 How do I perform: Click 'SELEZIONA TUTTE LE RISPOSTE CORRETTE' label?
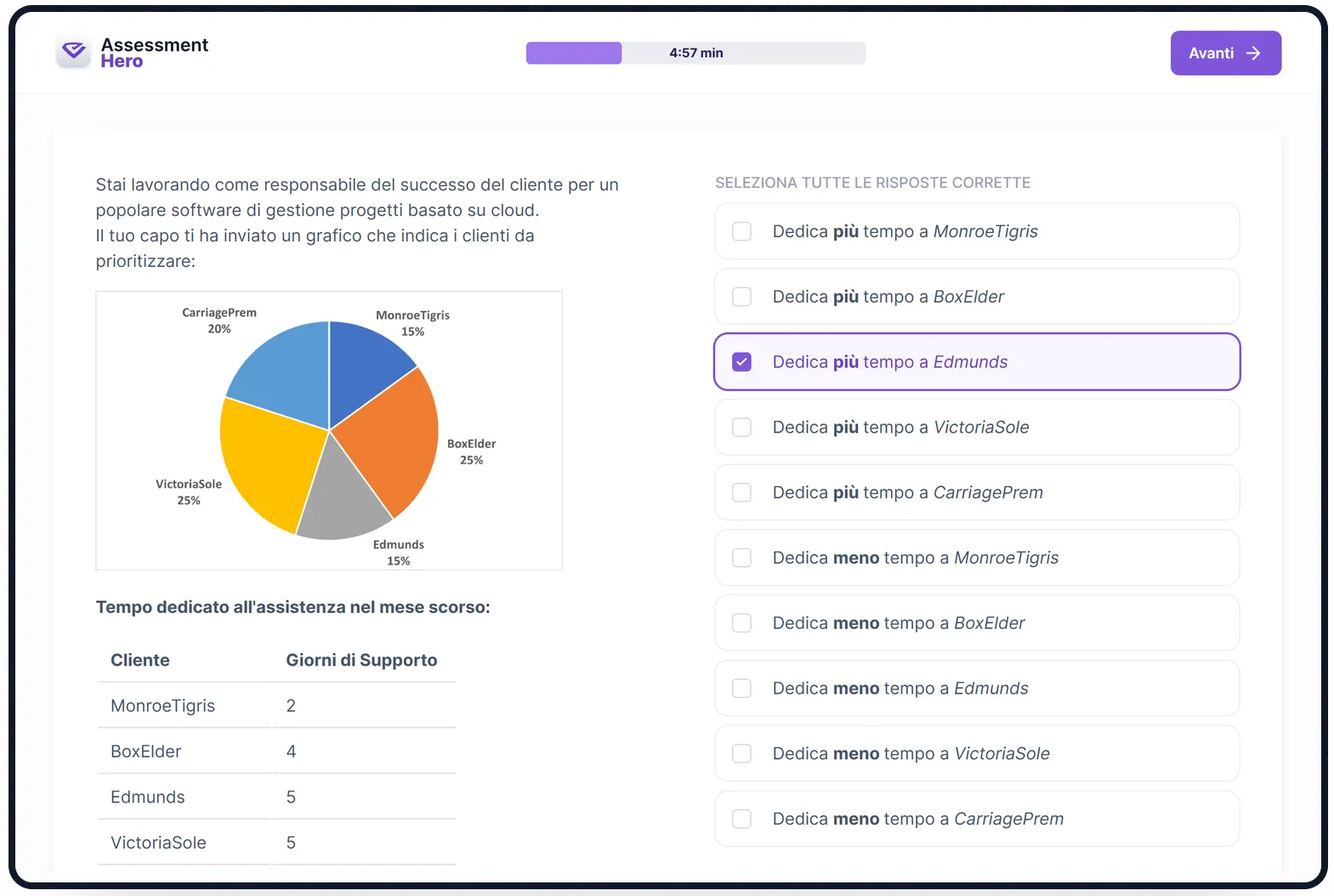click(872, 183)
